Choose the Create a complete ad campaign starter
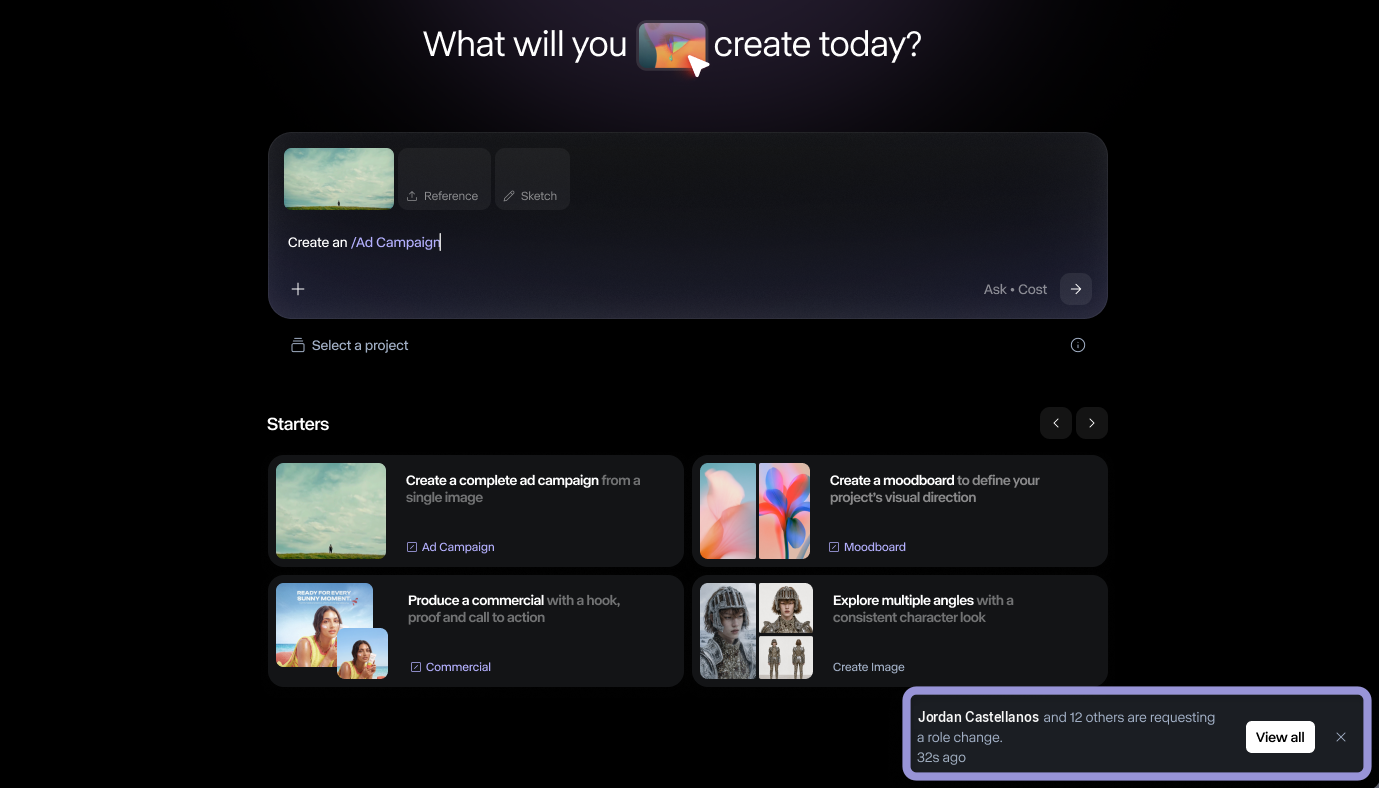 click(476, 511)
